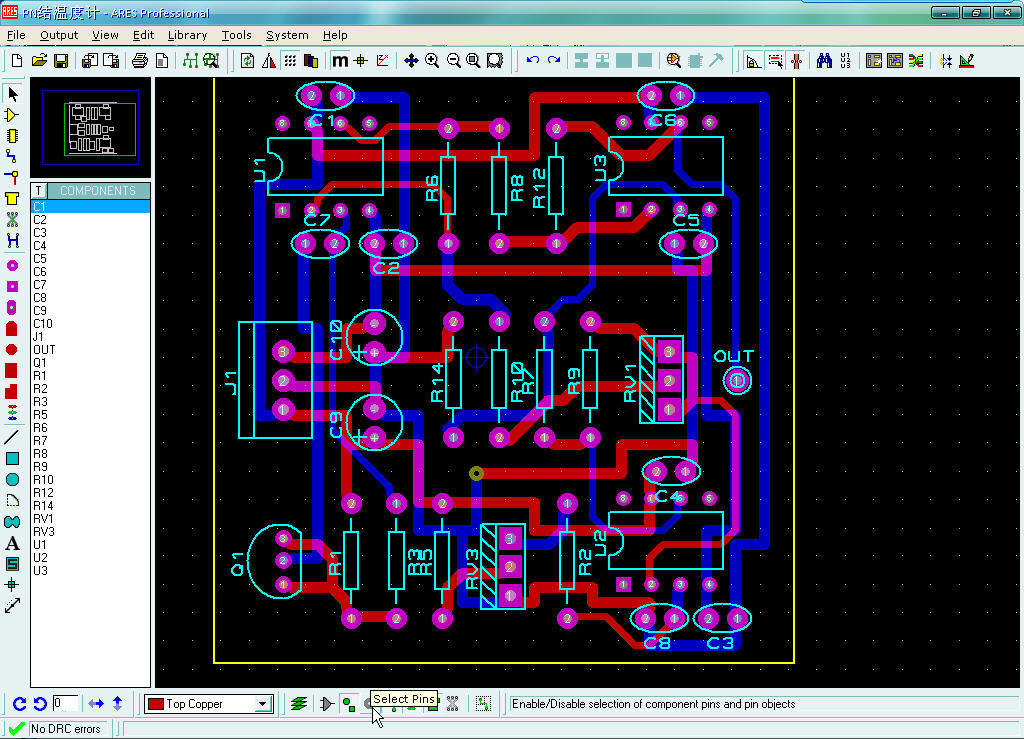Open the Tools menu
This screenshot has height=739, width=1024.
[x=236, y=35]
